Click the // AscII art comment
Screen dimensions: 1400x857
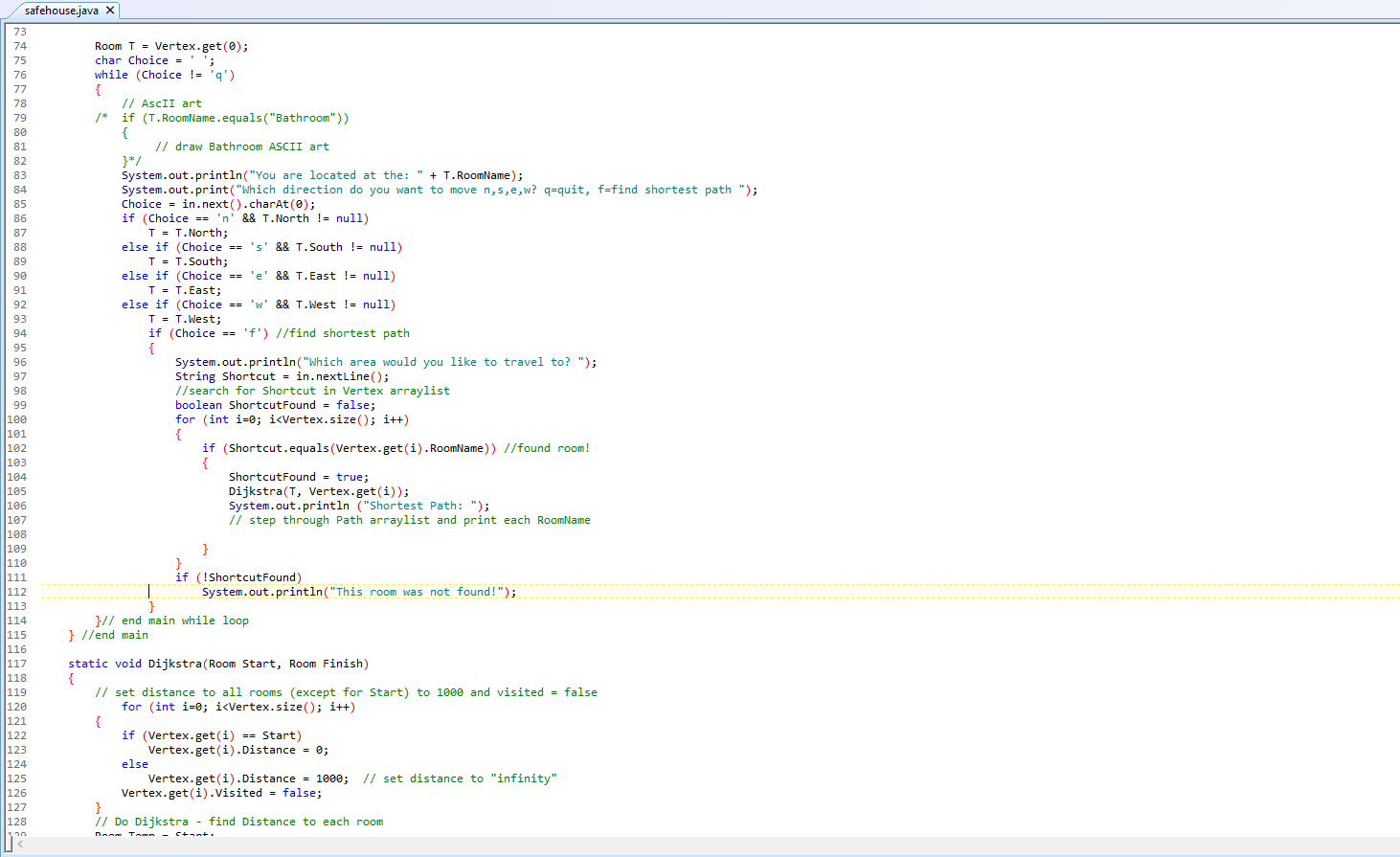pyautogui.click(x=163, y=102)
